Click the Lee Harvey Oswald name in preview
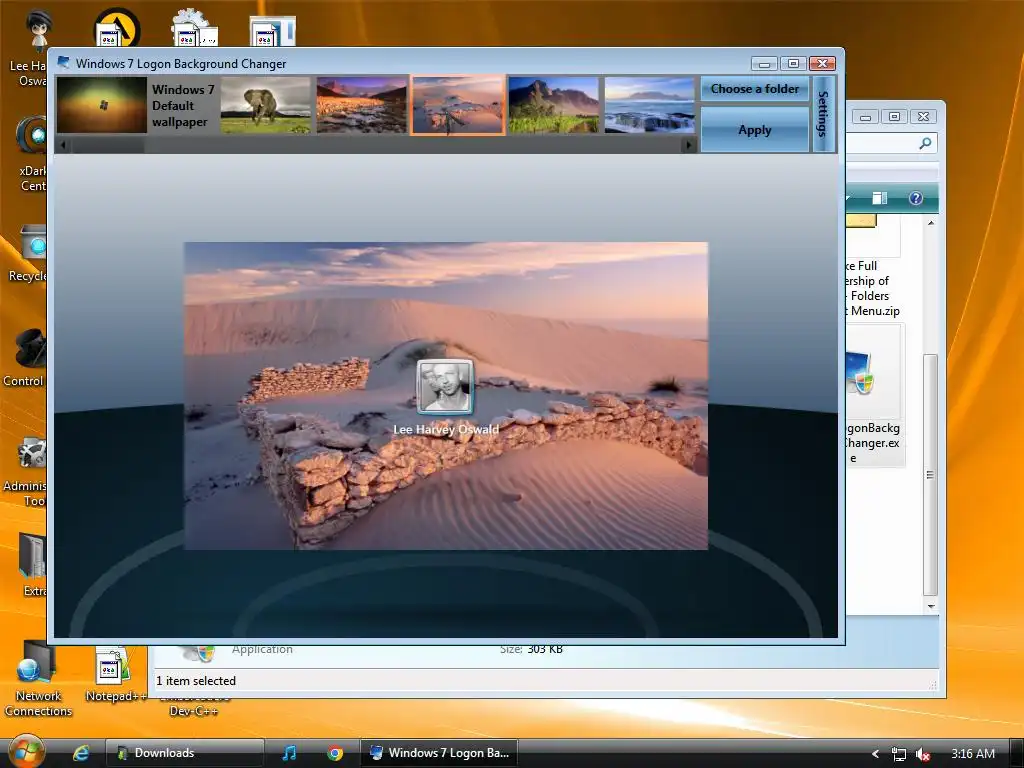This screenshot has width=1024, height=768. click(x=446, y=429)
